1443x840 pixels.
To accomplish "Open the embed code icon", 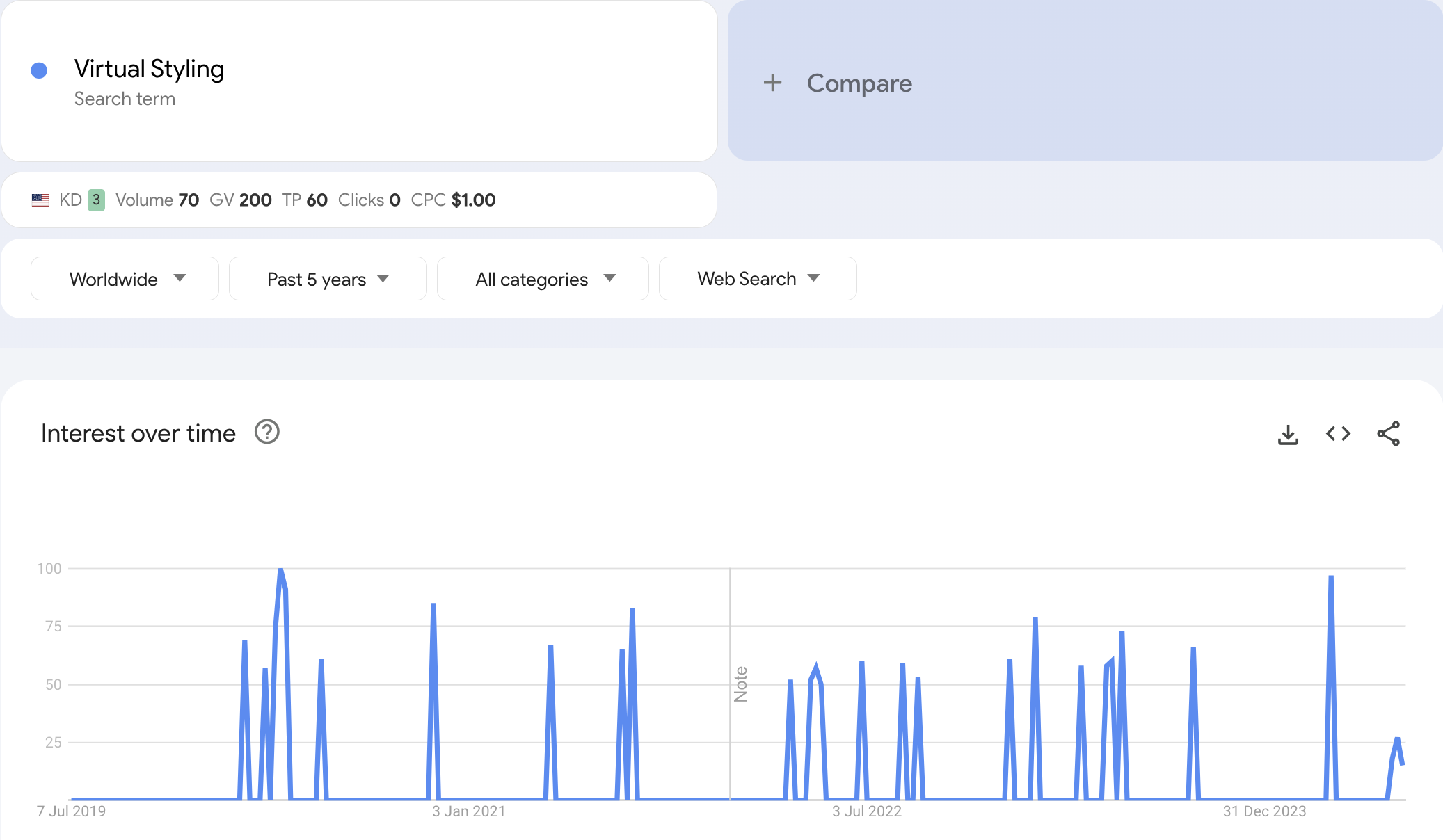I will (x=1338, y=434).
